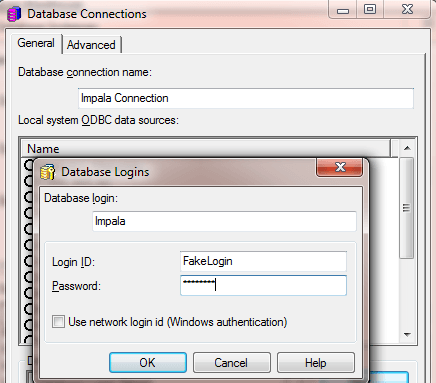Click the ODBC list scrollbar thumb

(x=407, y=208)
